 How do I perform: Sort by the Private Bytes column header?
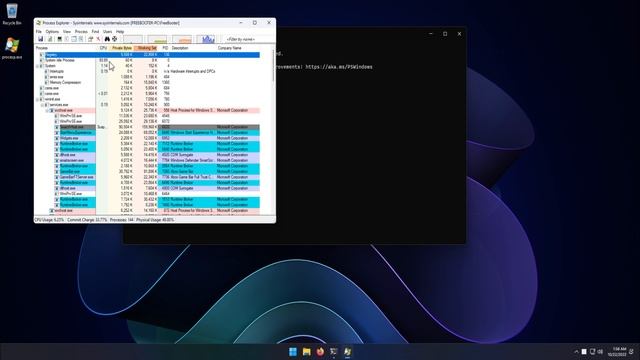[121, 48]
